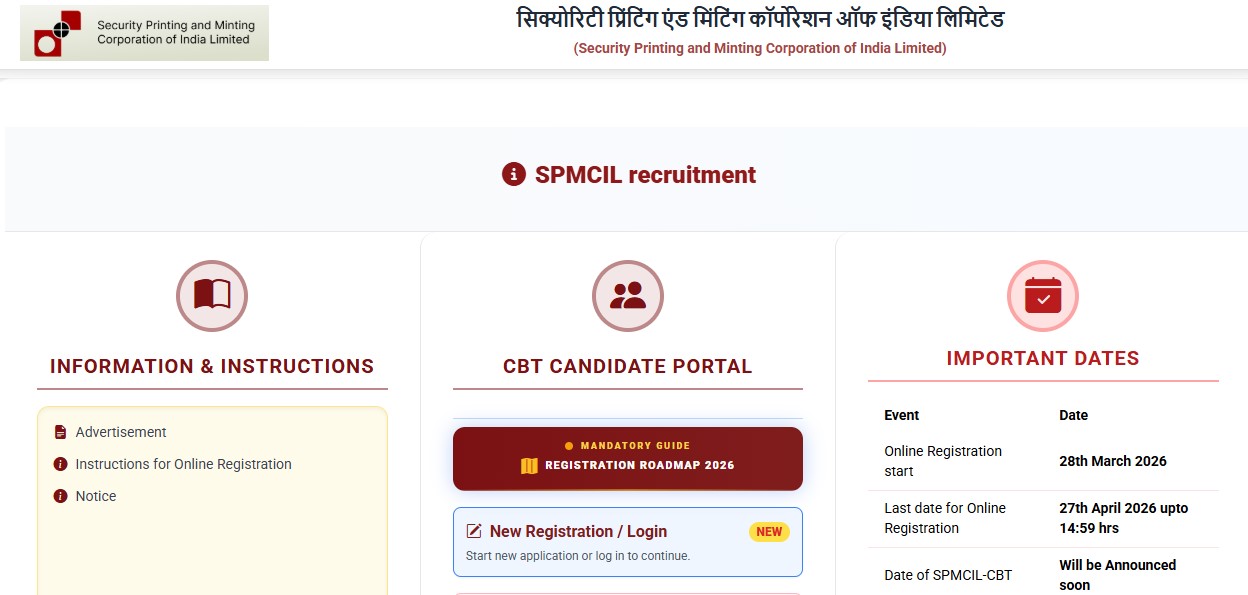Click the CBT Candidate Portal heading
This screenshot has height=595, width=1248.
click(x=627, y=366)
